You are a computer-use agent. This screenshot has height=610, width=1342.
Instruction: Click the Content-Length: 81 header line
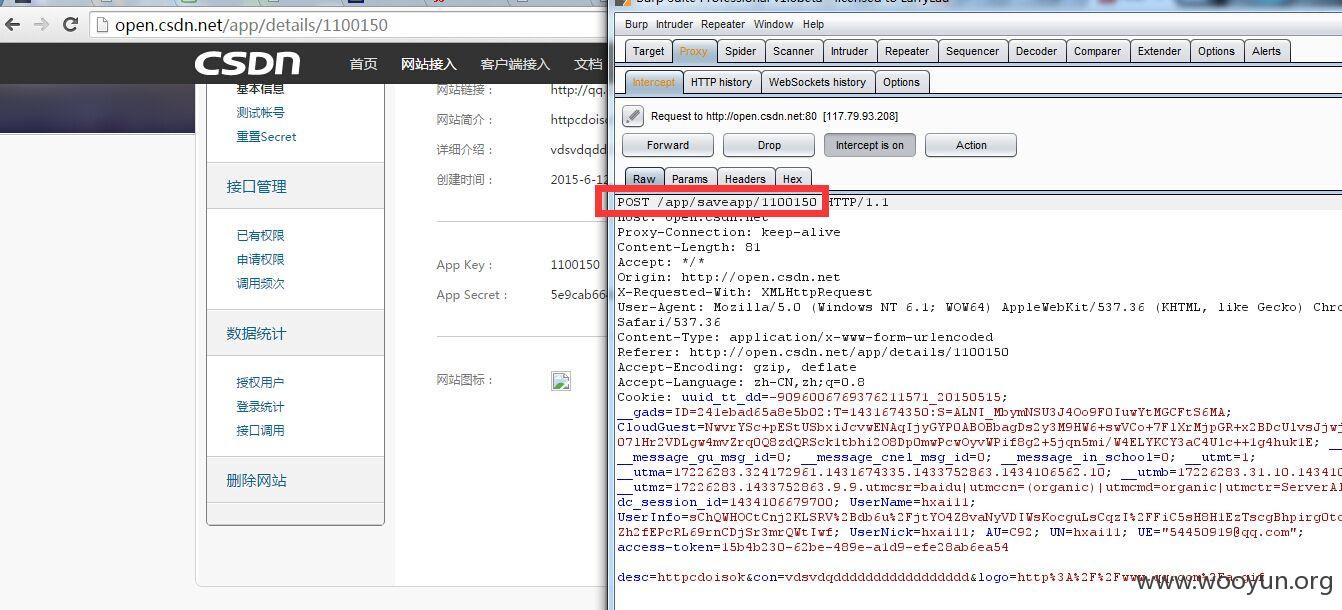689,247
